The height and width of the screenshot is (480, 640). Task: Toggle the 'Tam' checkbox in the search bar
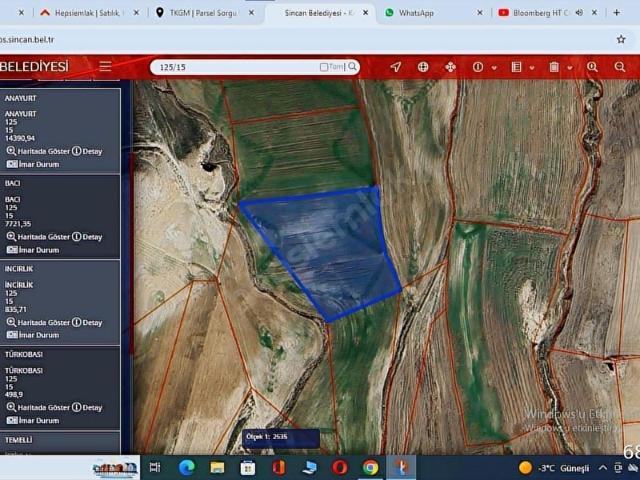click(324, 67)
